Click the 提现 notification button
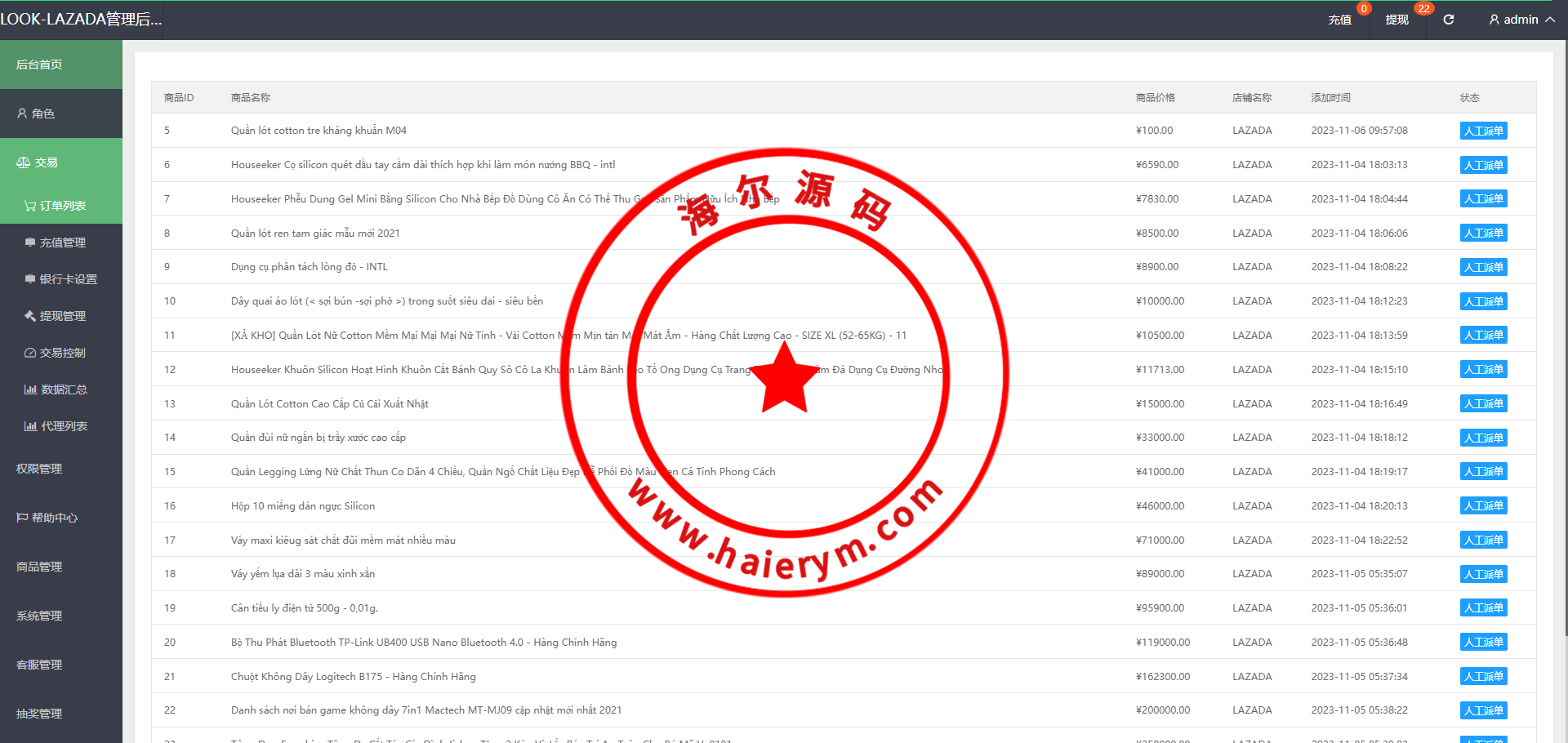 click(x=1397, y=20)
